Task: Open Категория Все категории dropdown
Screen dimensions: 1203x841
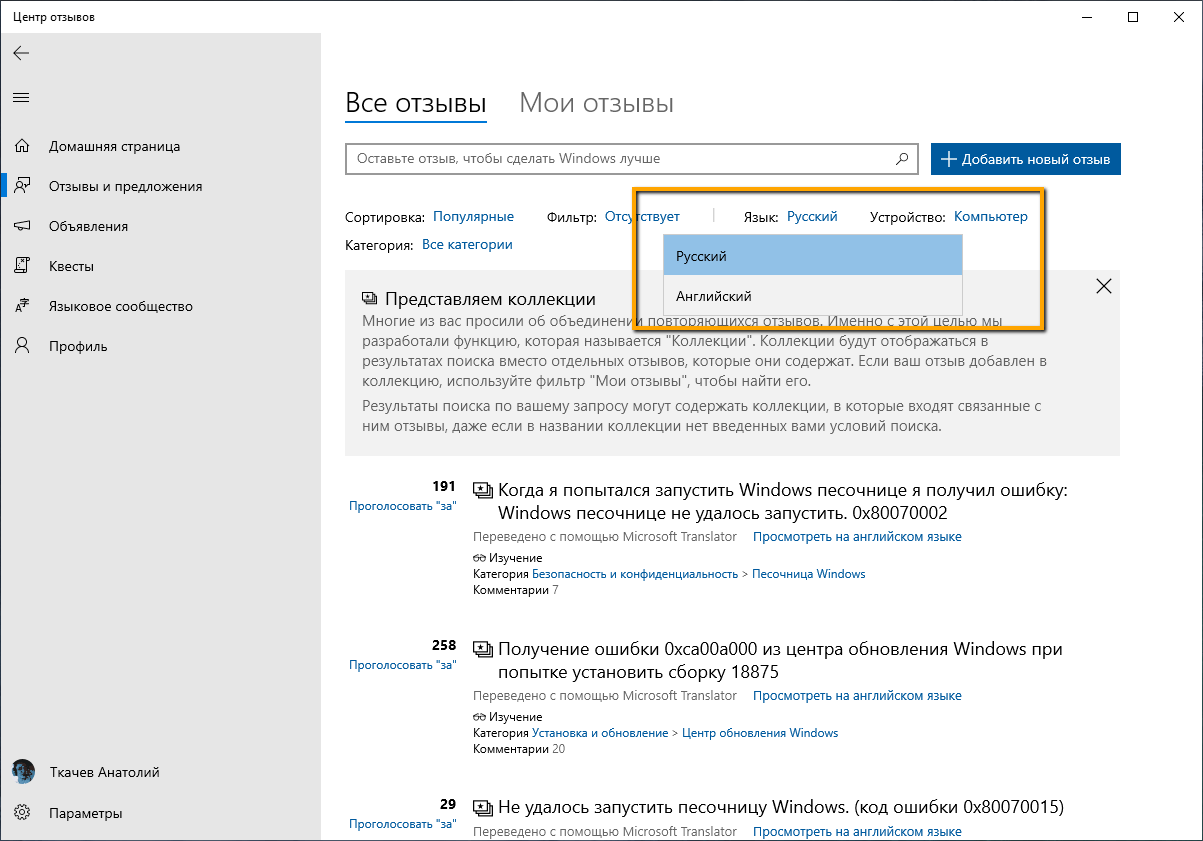Action: pos(467,244)
